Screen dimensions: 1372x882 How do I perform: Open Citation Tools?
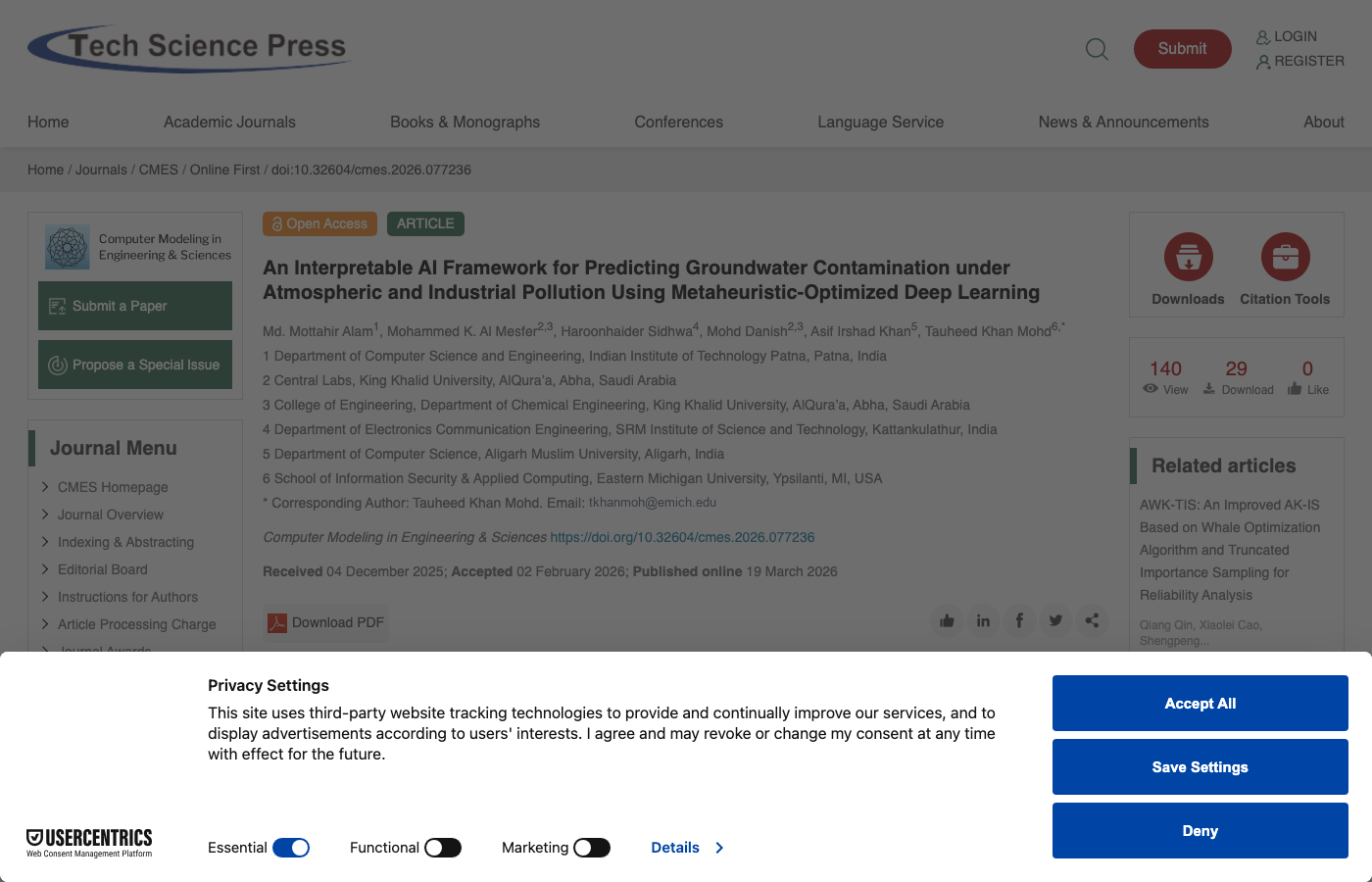pyautogui.click(x=1285, y=257)
